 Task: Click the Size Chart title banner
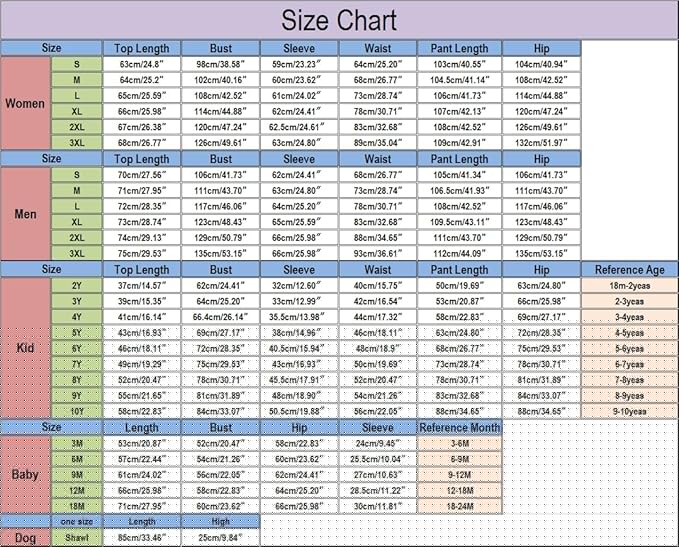pyautogui.click(x=339, y=20)
